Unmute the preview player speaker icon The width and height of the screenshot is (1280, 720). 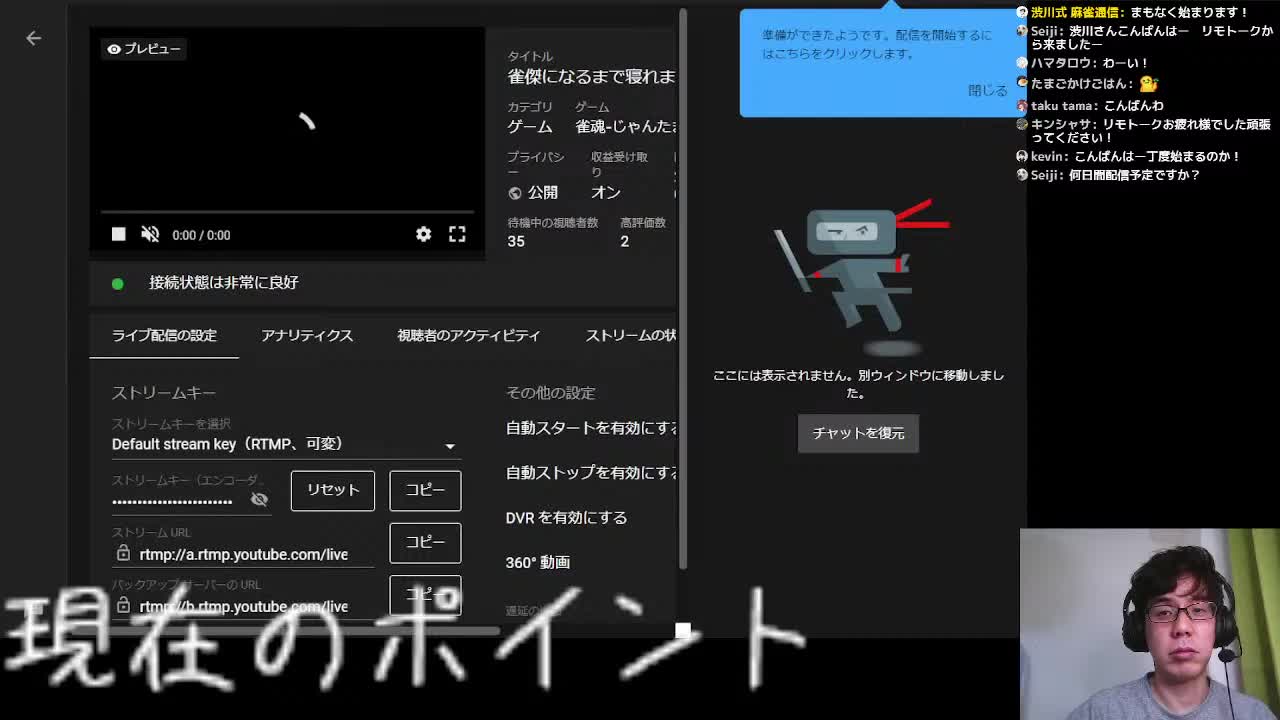(150, 234)
